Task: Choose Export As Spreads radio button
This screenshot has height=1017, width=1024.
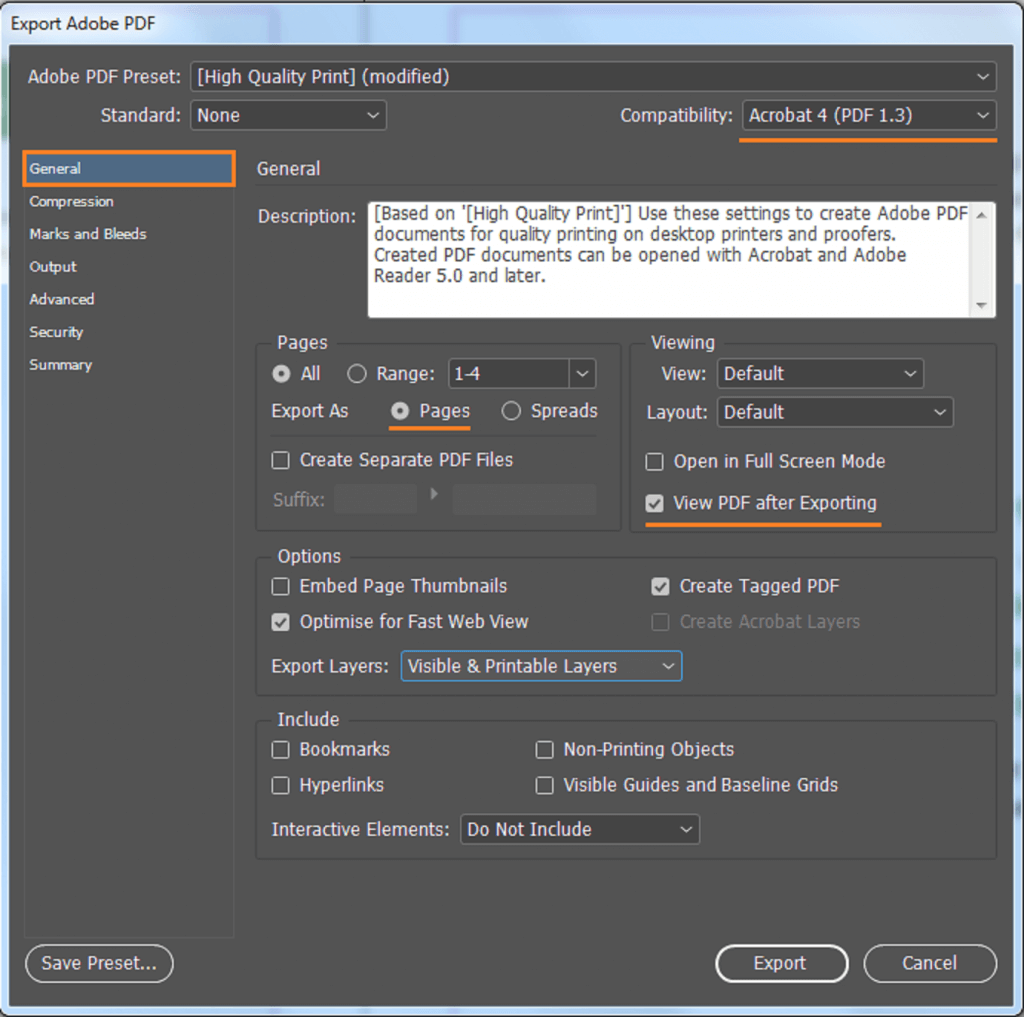Action: [x=511, y=411]
